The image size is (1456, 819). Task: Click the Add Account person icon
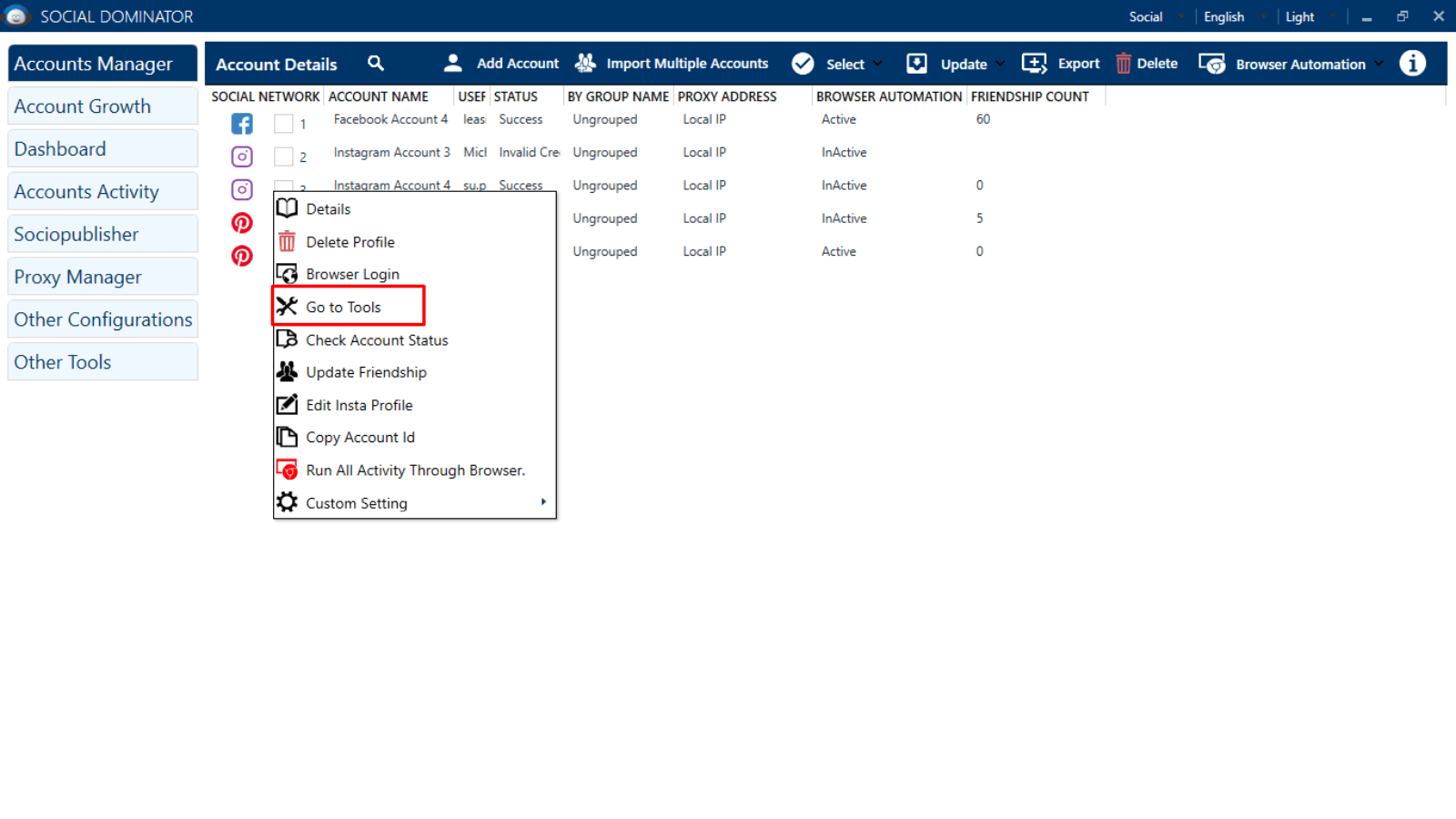click(452, 63)
